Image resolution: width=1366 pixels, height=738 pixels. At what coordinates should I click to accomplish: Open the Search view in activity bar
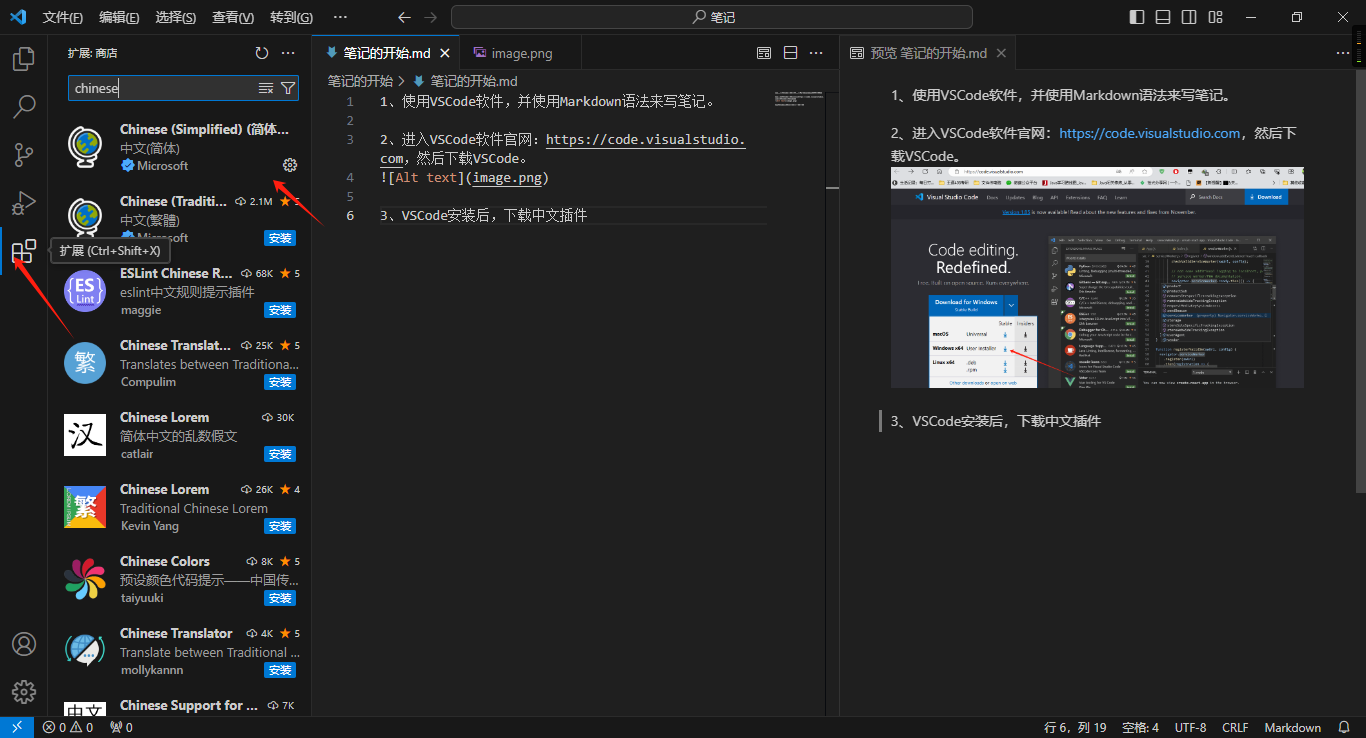click(23, 106)
